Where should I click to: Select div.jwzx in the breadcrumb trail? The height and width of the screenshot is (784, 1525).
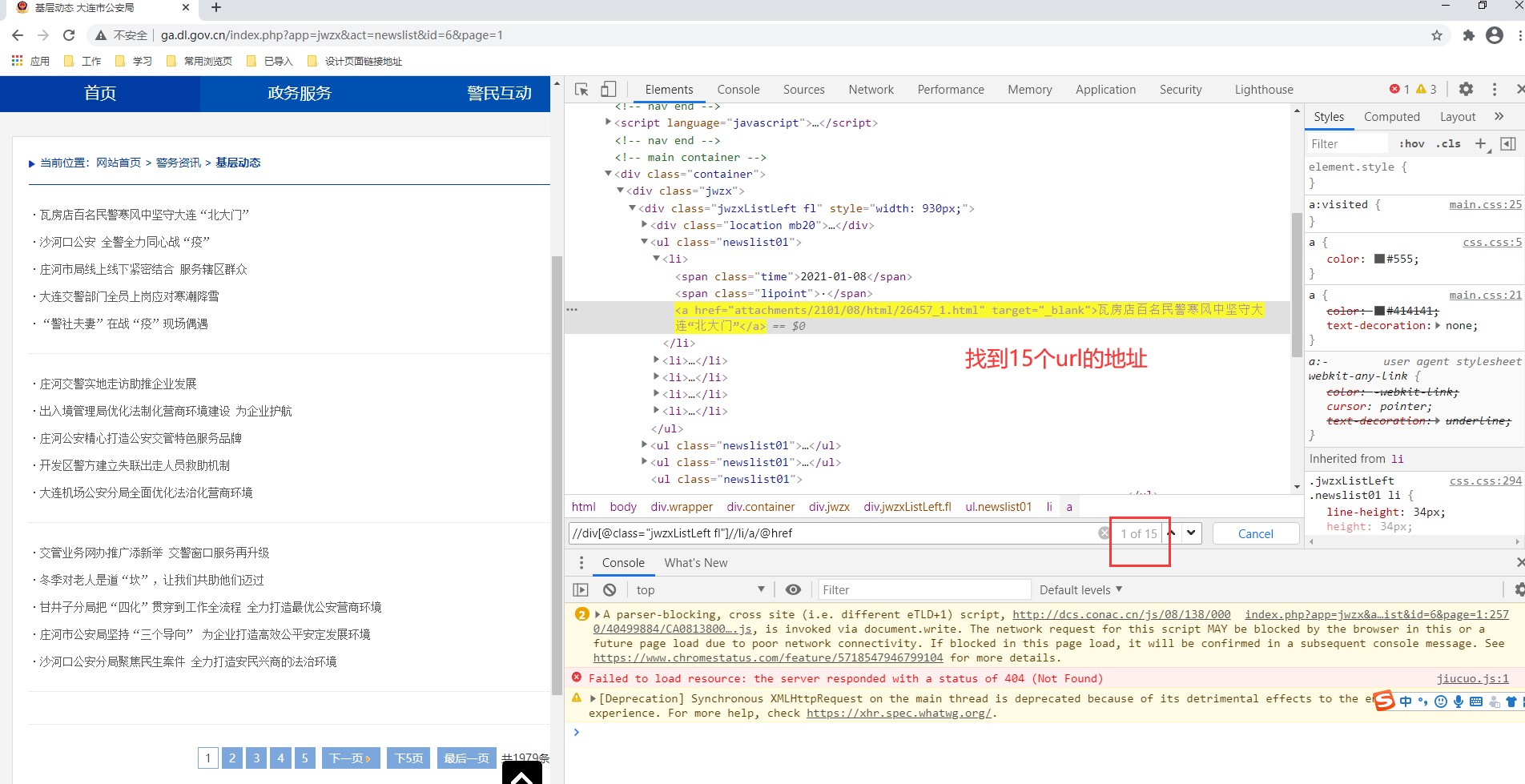829,507
